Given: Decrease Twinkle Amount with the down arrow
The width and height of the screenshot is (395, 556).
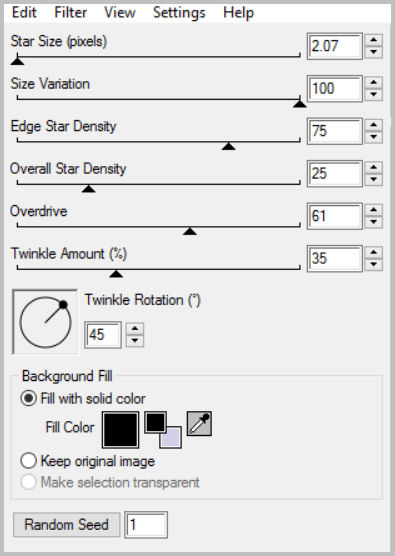Looking at the screenshot, I should [373, 265].
